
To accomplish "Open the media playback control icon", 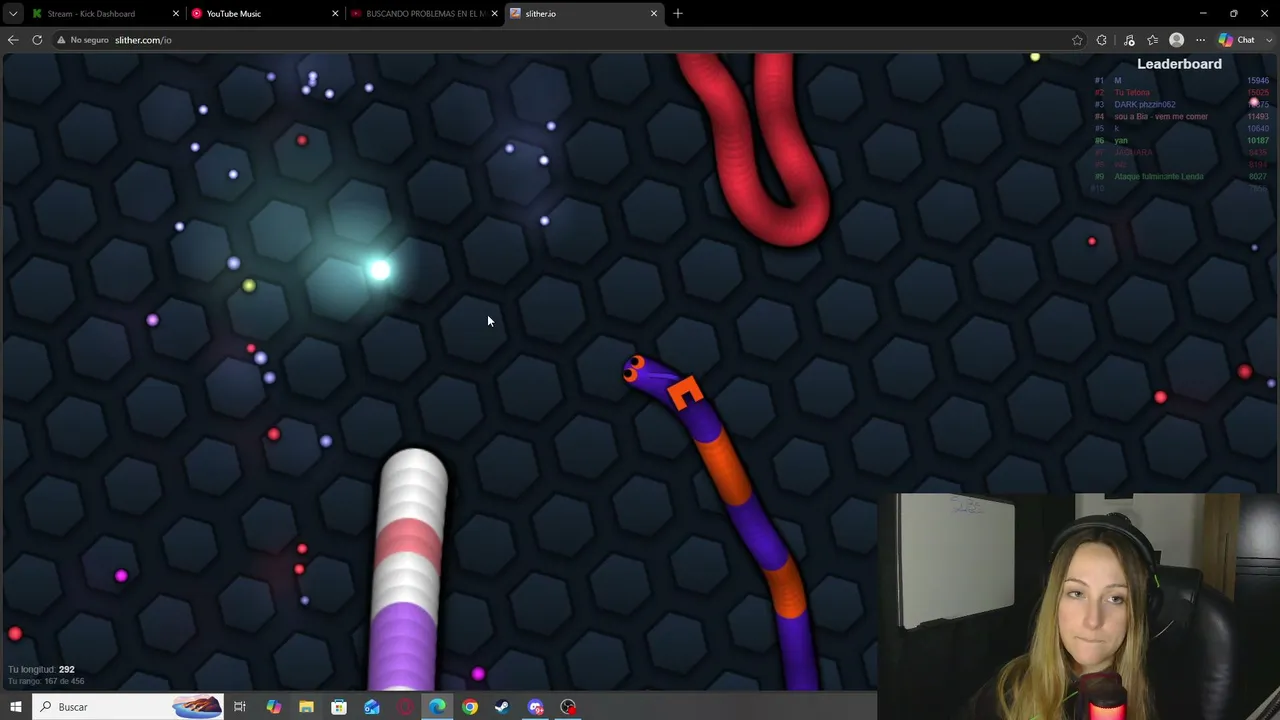I will click(x=1129, y=40).
